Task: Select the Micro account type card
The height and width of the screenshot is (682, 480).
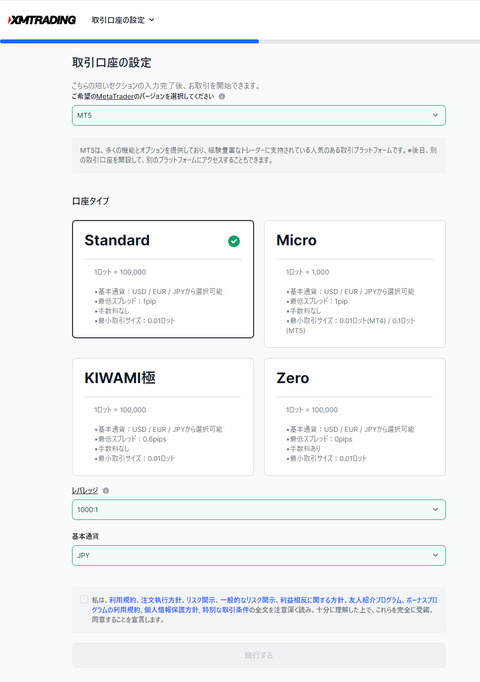Action: [355, 284]
